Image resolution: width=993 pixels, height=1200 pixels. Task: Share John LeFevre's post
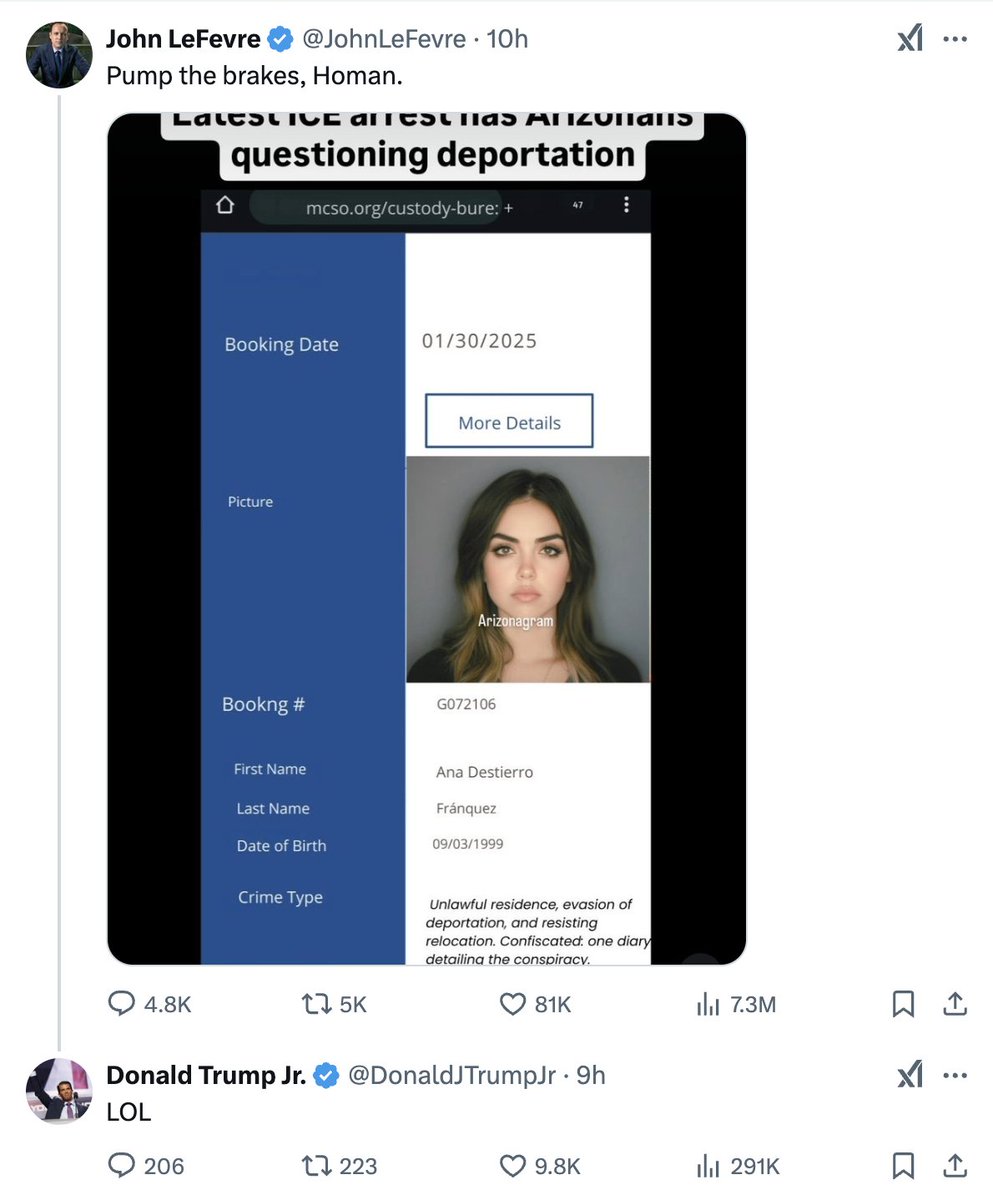[x=955, y=1003]
